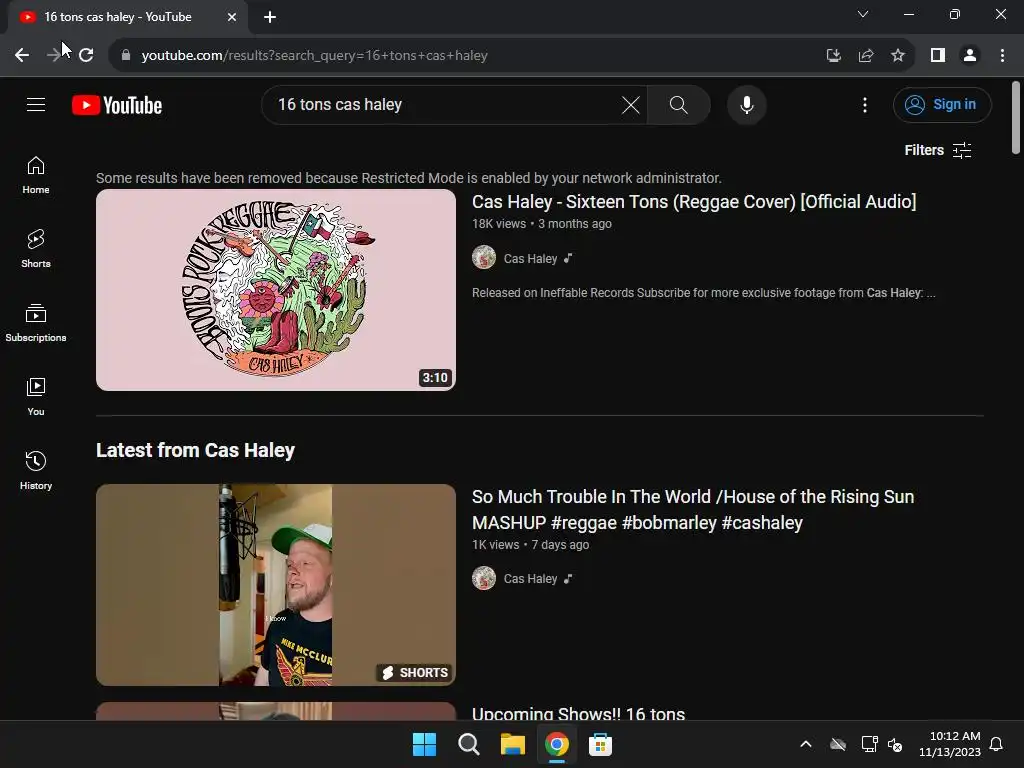1024x768 pixels.
Task: Open the Sixteen Tons reggae cover thumbnail
Action: tap(276, 290)
